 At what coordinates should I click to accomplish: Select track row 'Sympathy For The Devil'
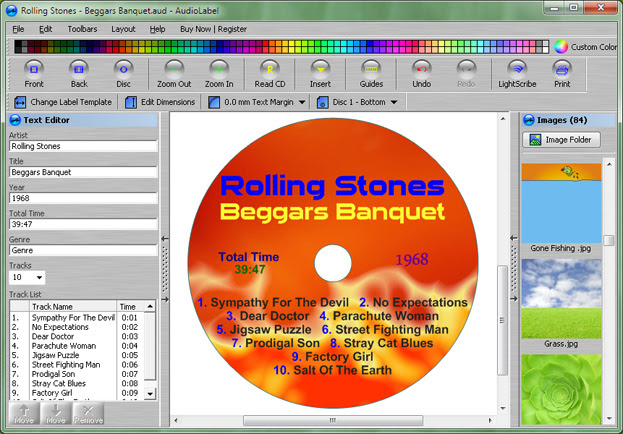point(77,318)
